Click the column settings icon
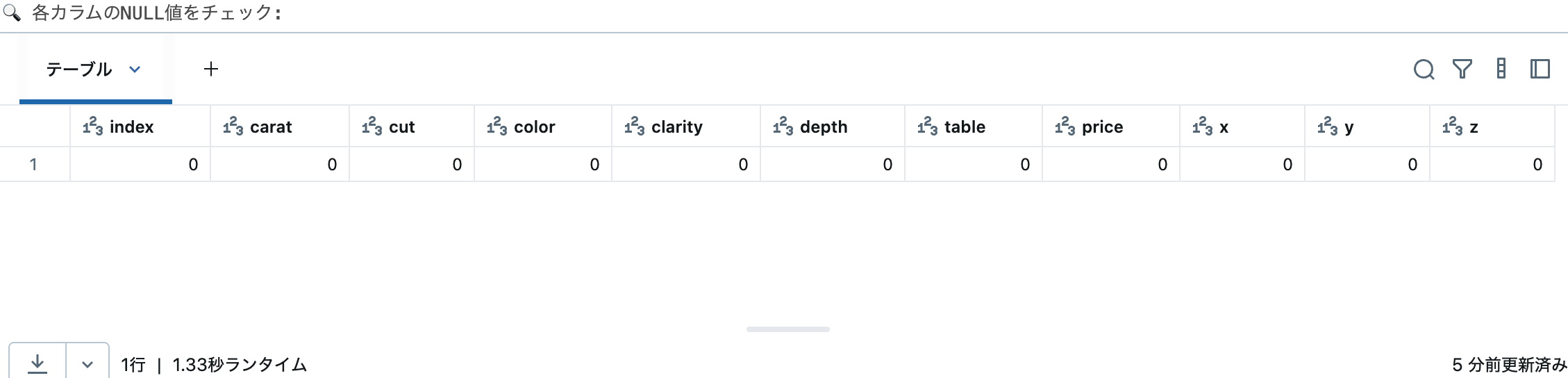The image size is (1568, 378). tap(1501, 69)
